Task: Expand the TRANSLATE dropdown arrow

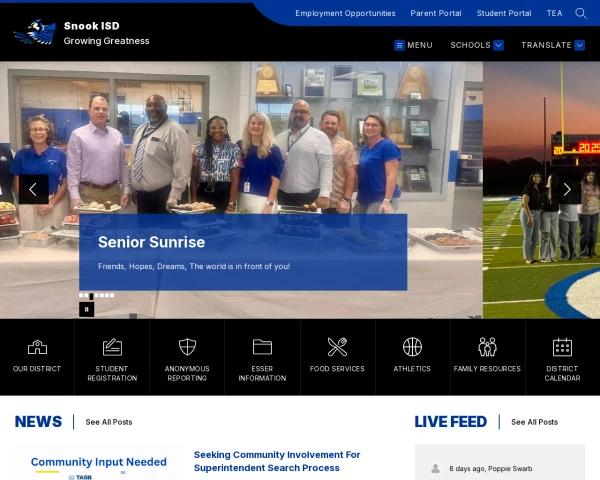Action: pos(580,45)
